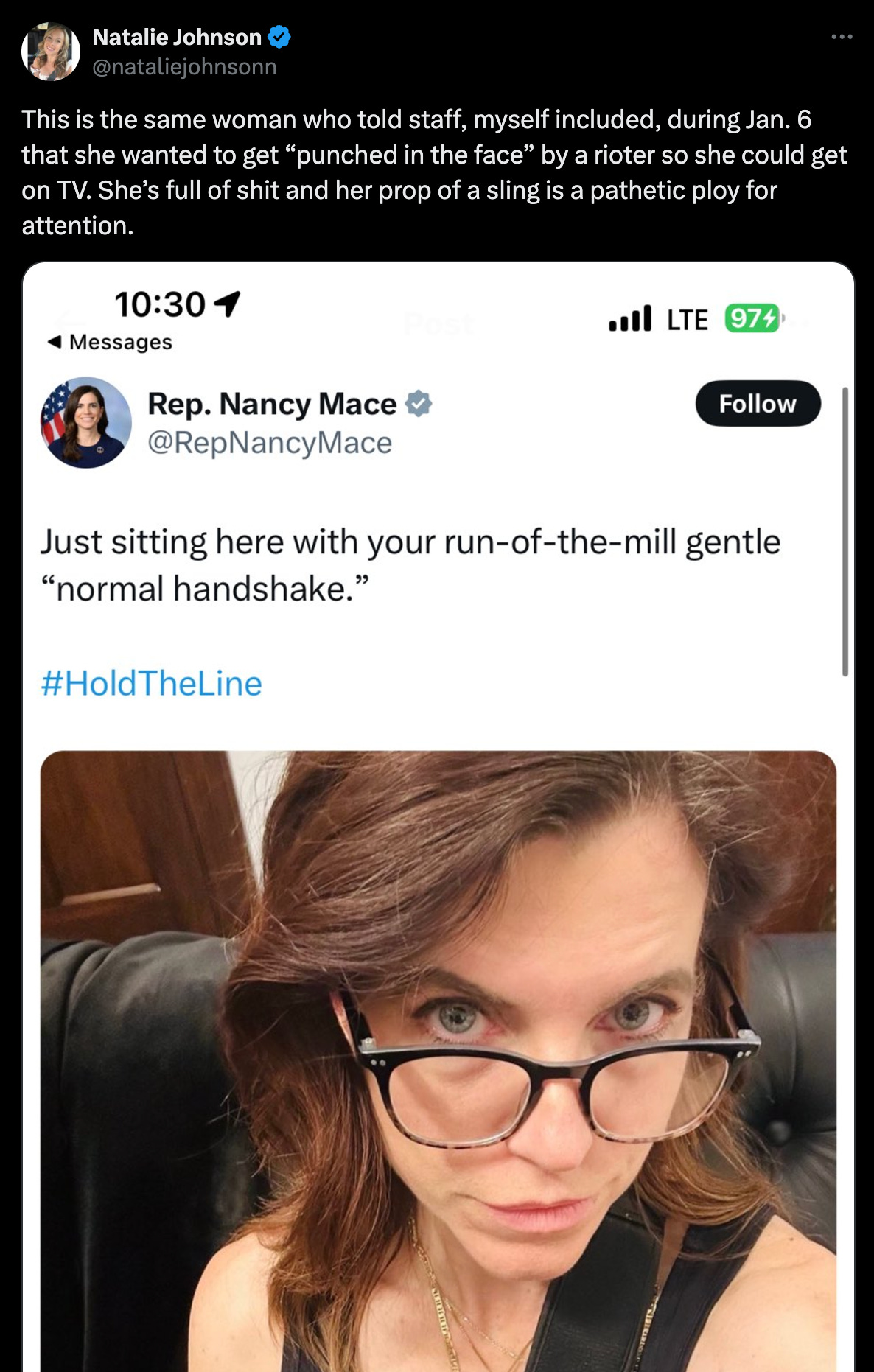Click the verified badge beside Natalie Johnson
Viewport: 874px width, 1372px height.
[278, 35]
